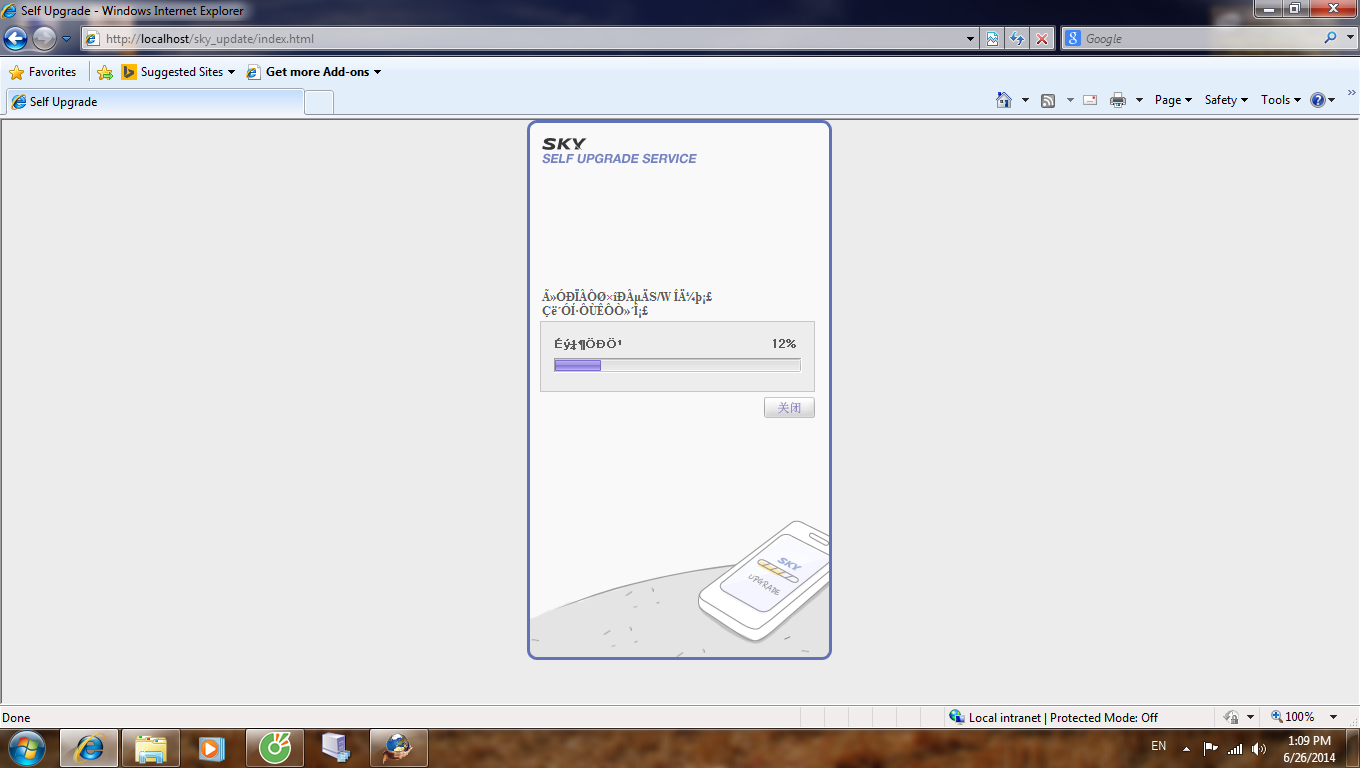Click the Home icon in command bar
The width and height of the screenshot is (1360, 768).
1004,100
